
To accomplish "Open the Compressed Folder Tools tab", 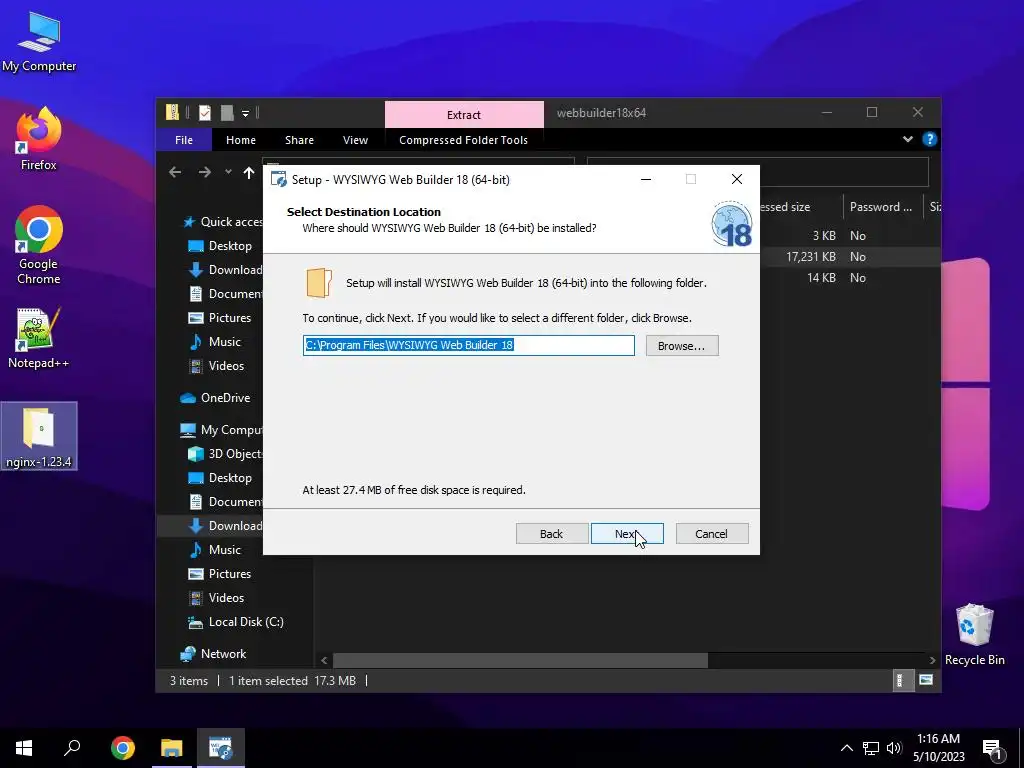I will 463,140.
